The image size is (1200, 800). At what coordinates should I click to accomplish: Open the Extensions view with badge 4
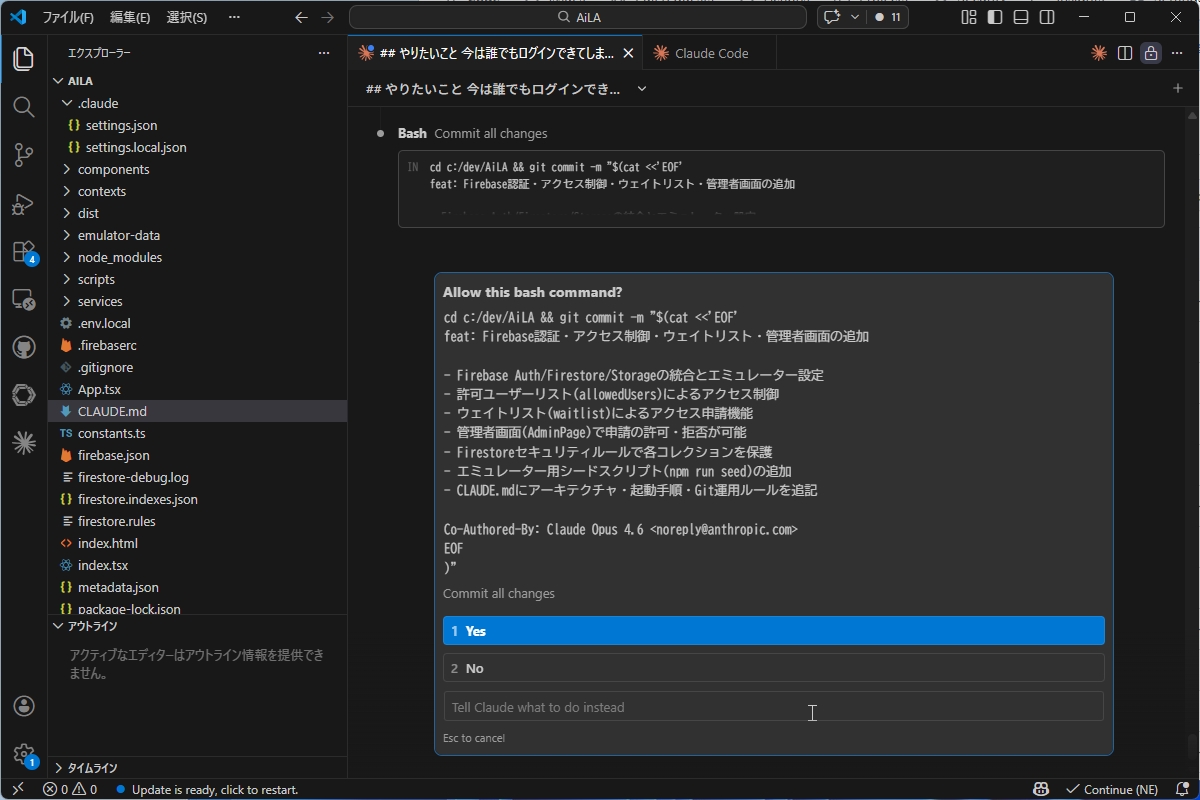point(24,252)
